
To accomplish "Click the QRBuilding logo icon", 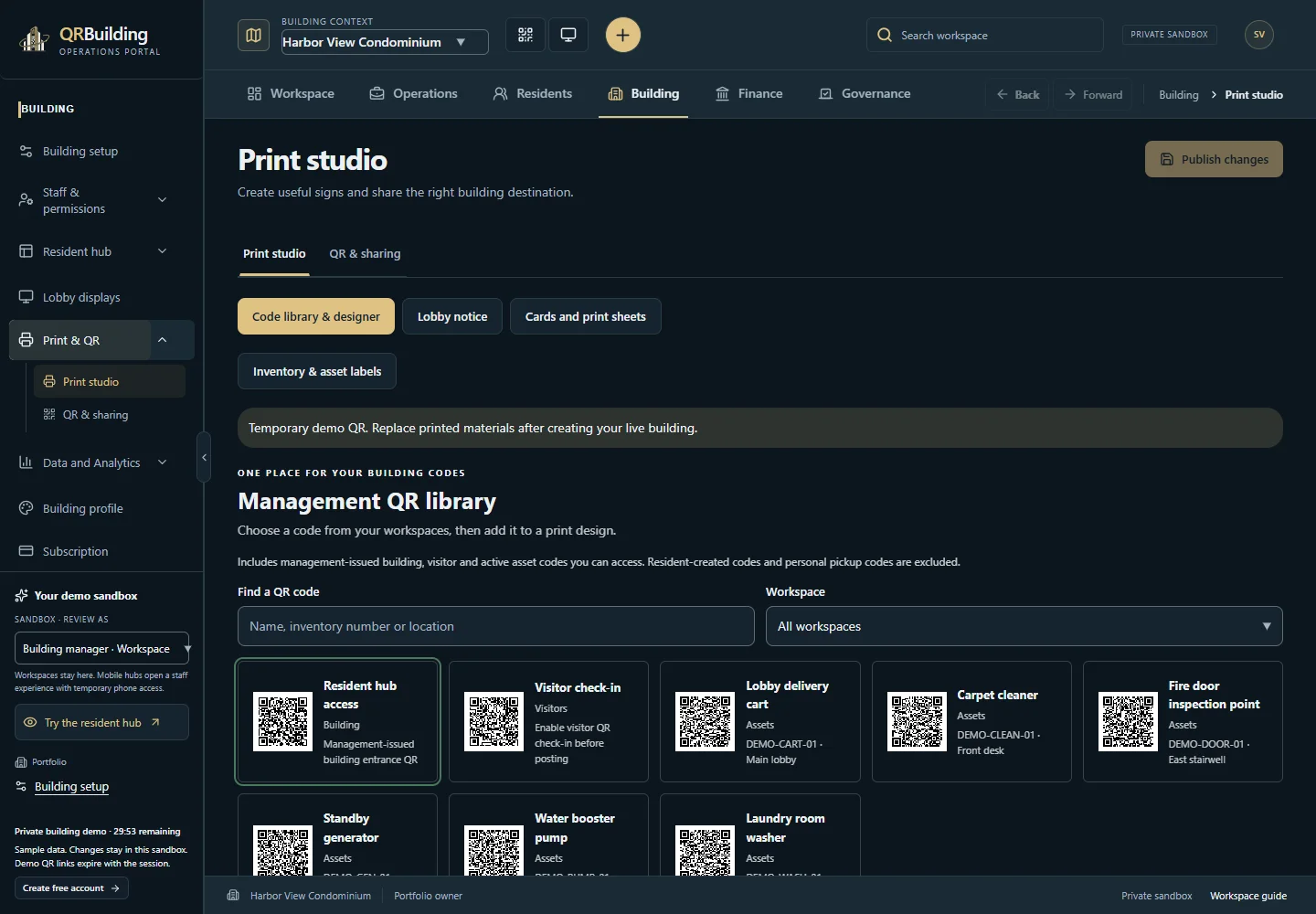I will click(35, 39).
